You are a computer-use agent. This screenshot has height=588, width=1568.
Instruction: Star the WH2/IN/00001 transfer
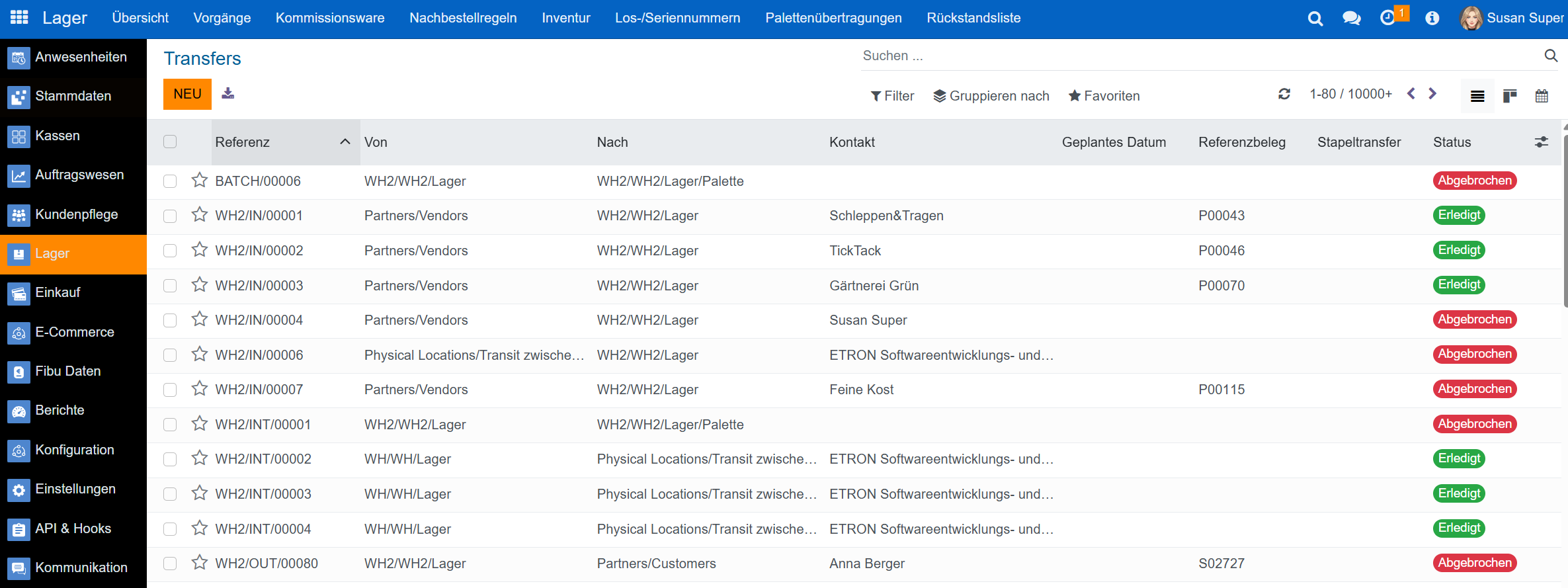(x=200, y=214)
